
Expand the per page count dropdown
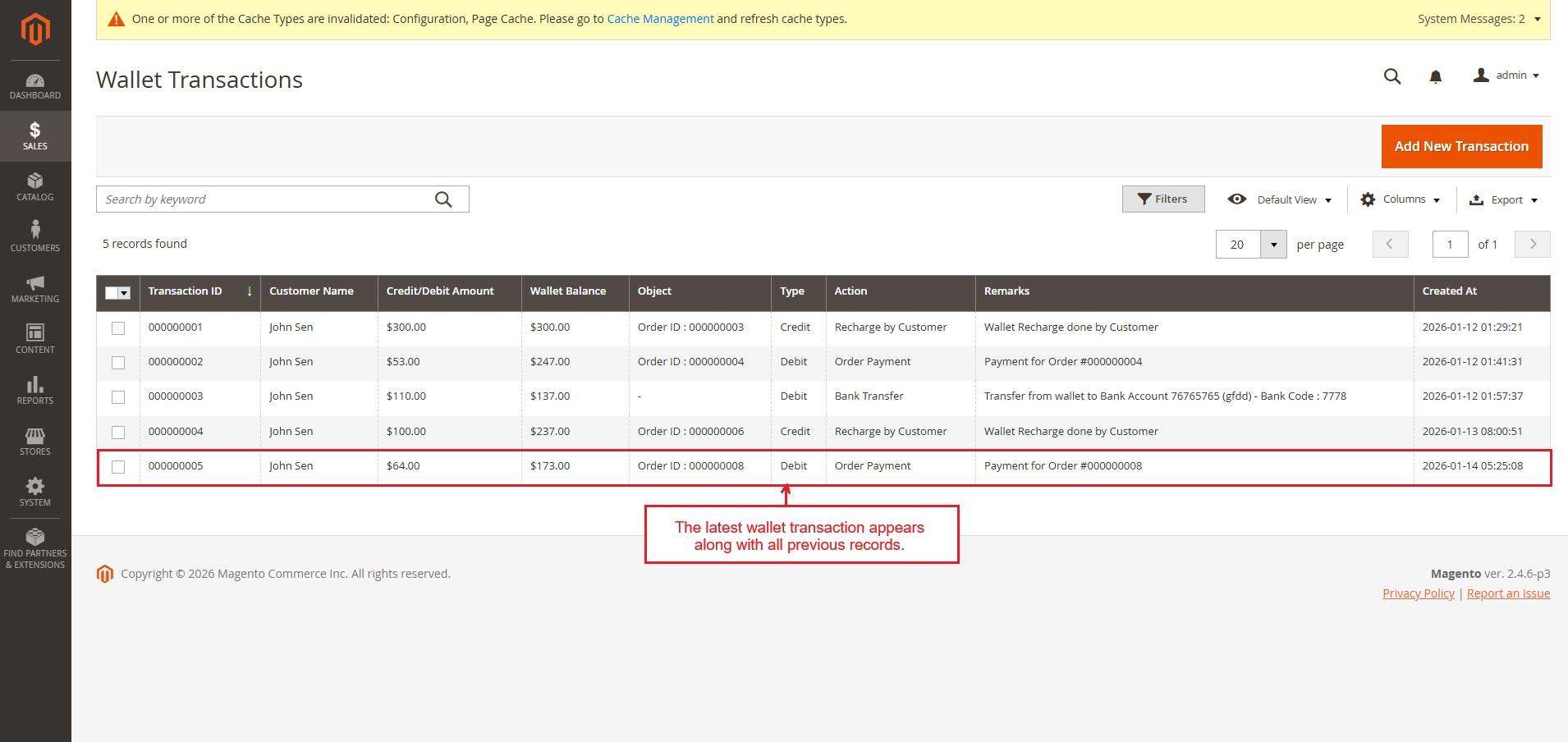[1273, 245]
